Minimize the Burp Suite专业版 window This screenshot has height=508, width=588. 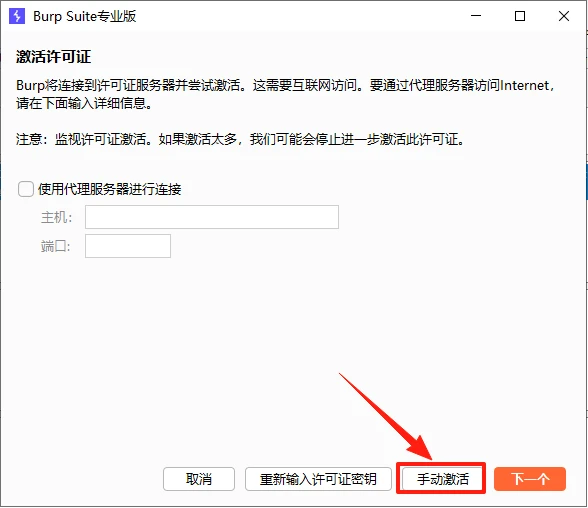tap(476, 16)
